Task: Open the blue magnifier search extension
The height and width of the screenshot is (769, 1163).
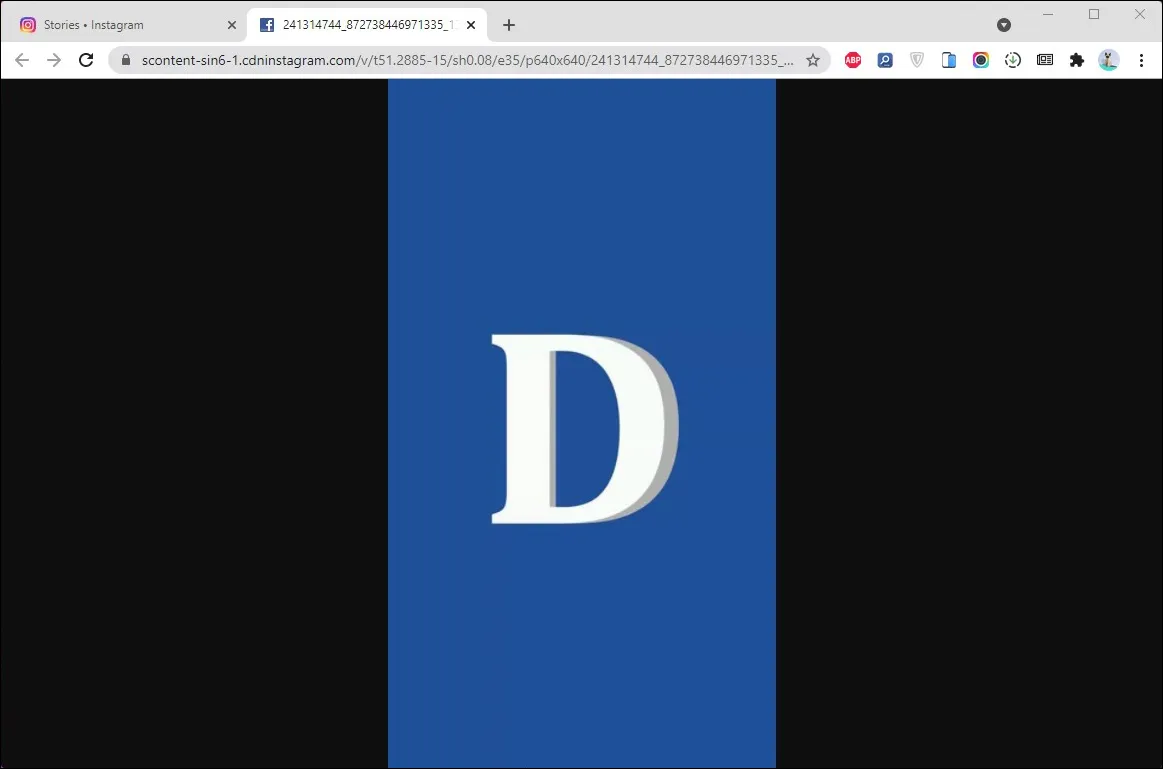Action: click(x=885, y=60)
